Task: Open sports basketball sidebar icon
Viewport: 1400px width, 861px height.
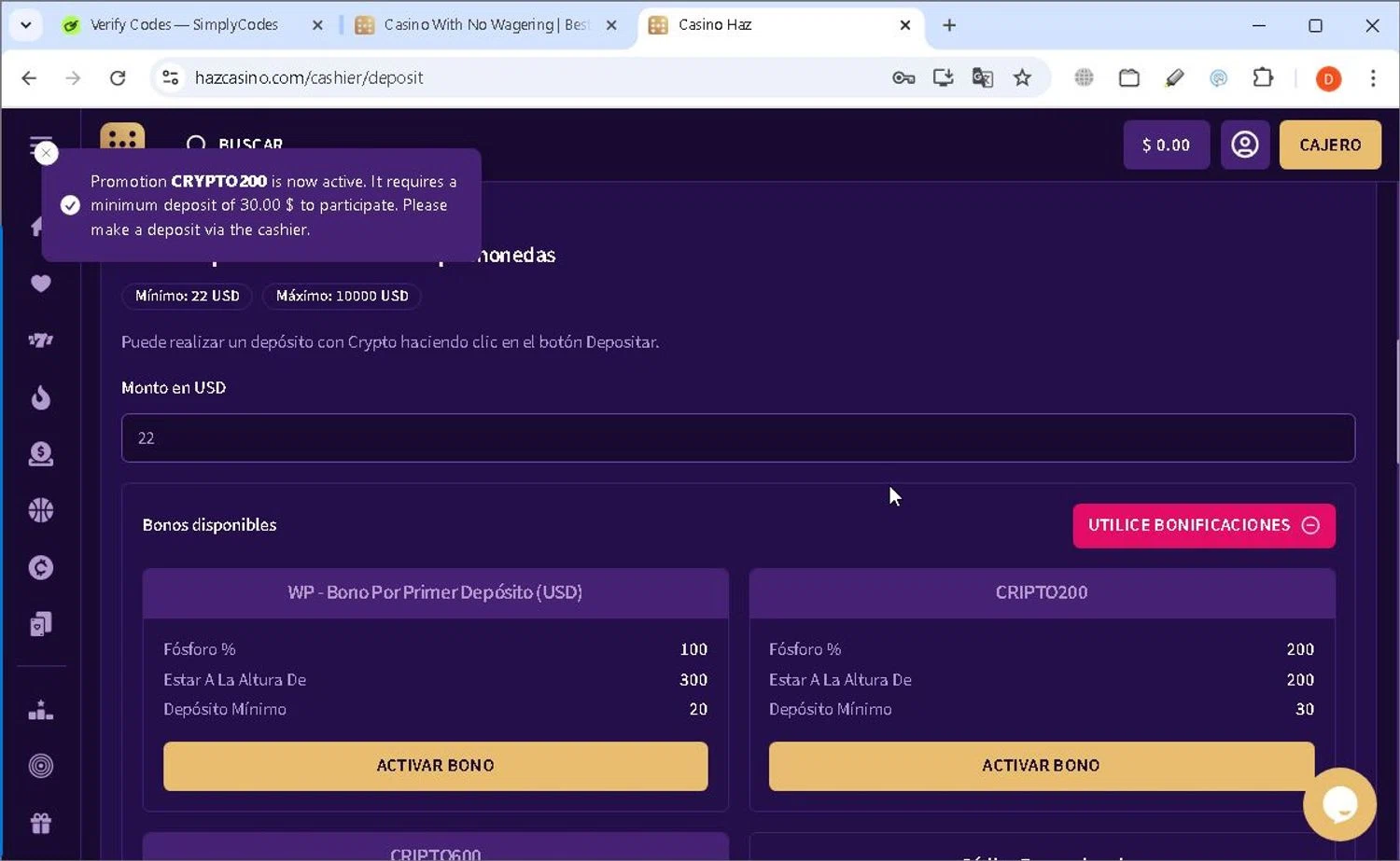Action: (40, 510)
